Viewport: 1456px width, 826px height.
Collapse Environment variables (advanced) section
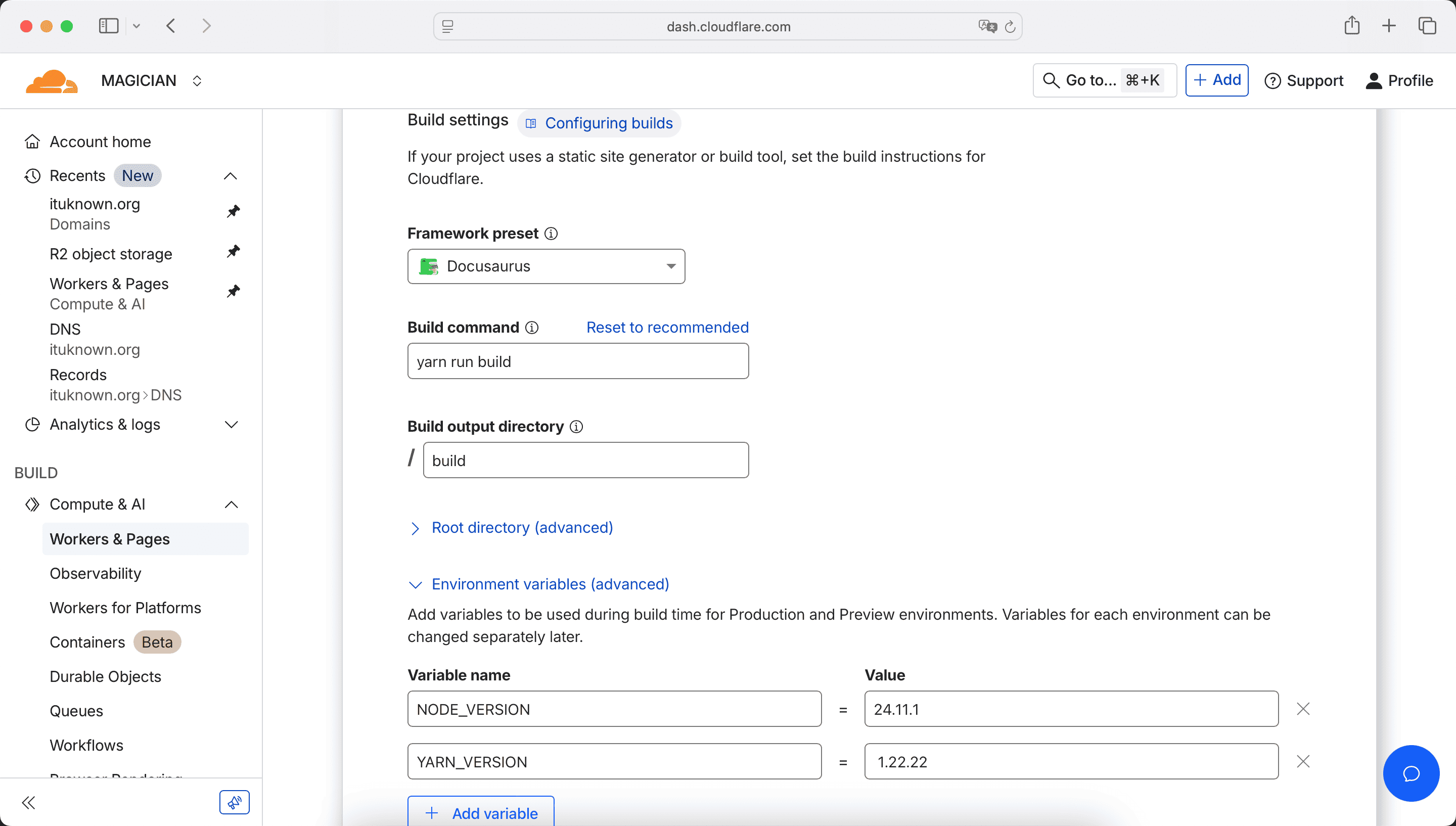pos(550,584)
